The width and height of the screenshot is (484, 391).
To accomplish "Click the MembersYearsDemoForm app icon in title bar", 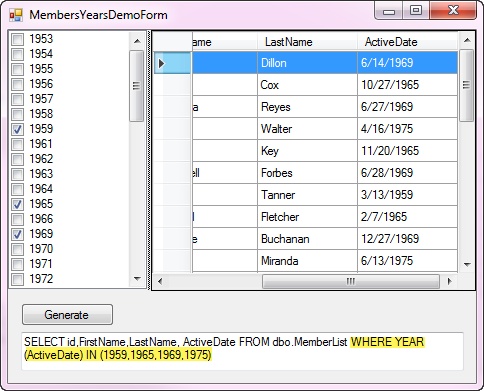I will pyautogui.click(x=16, y=15).
